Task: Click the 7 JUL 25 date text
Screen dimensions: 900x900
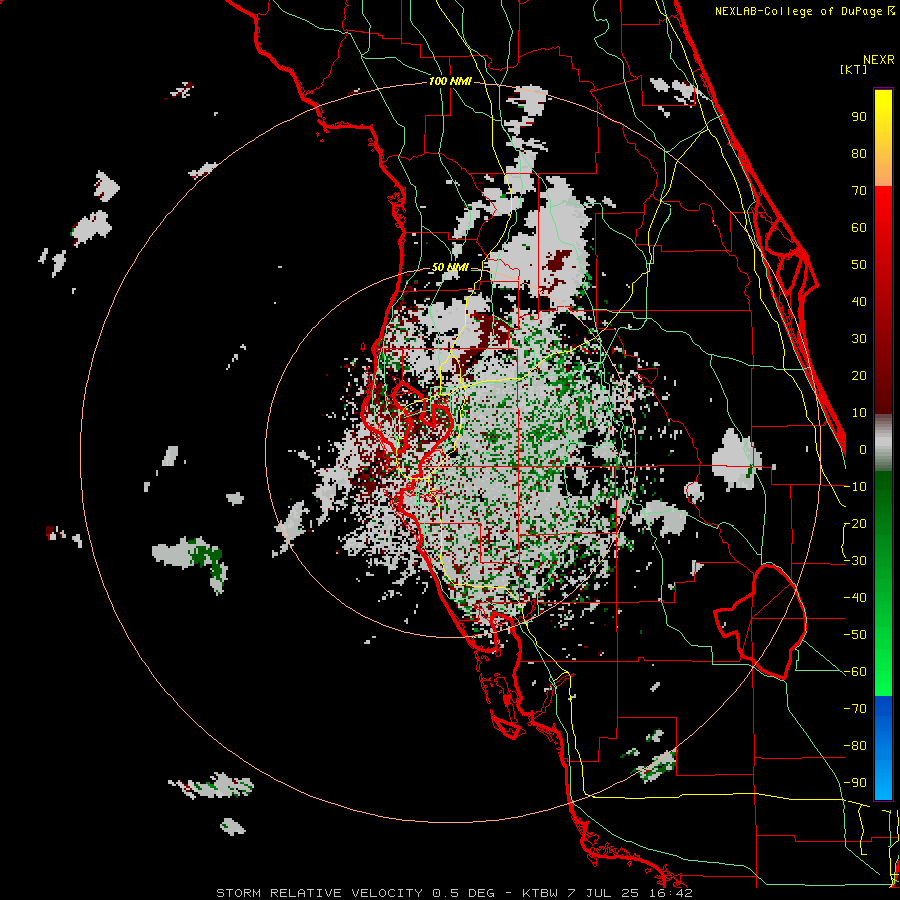Action: tap(604, 893)
